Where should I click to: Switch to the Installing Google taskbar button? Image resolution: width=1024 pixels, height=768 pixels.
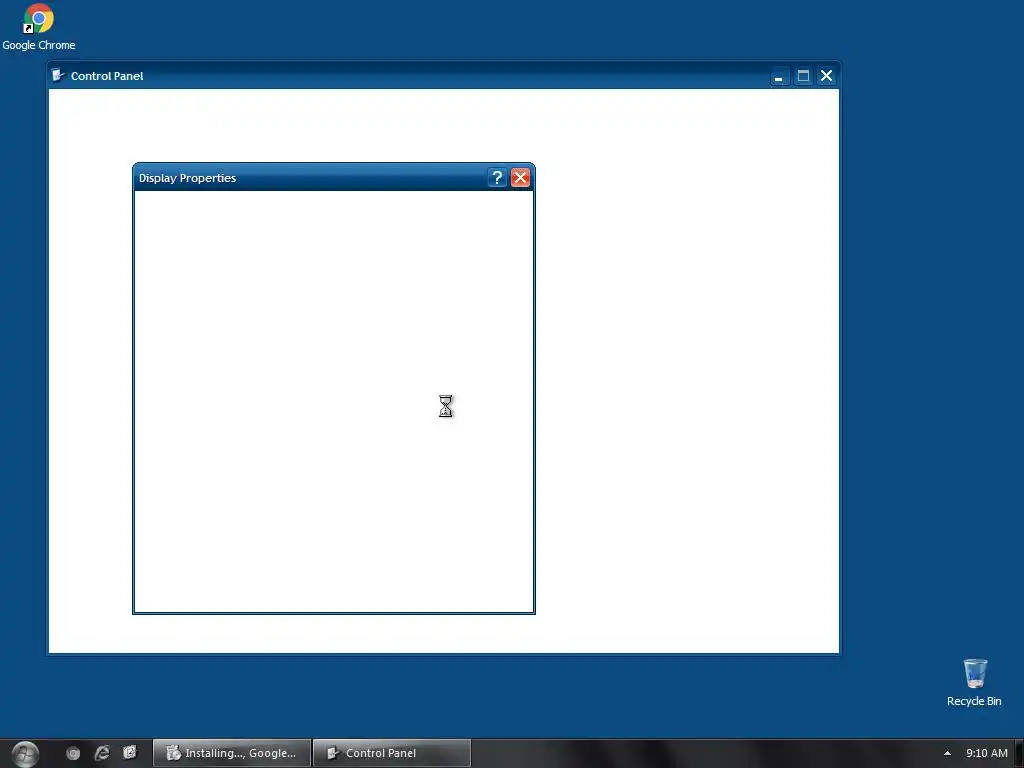tap(232, 753)
